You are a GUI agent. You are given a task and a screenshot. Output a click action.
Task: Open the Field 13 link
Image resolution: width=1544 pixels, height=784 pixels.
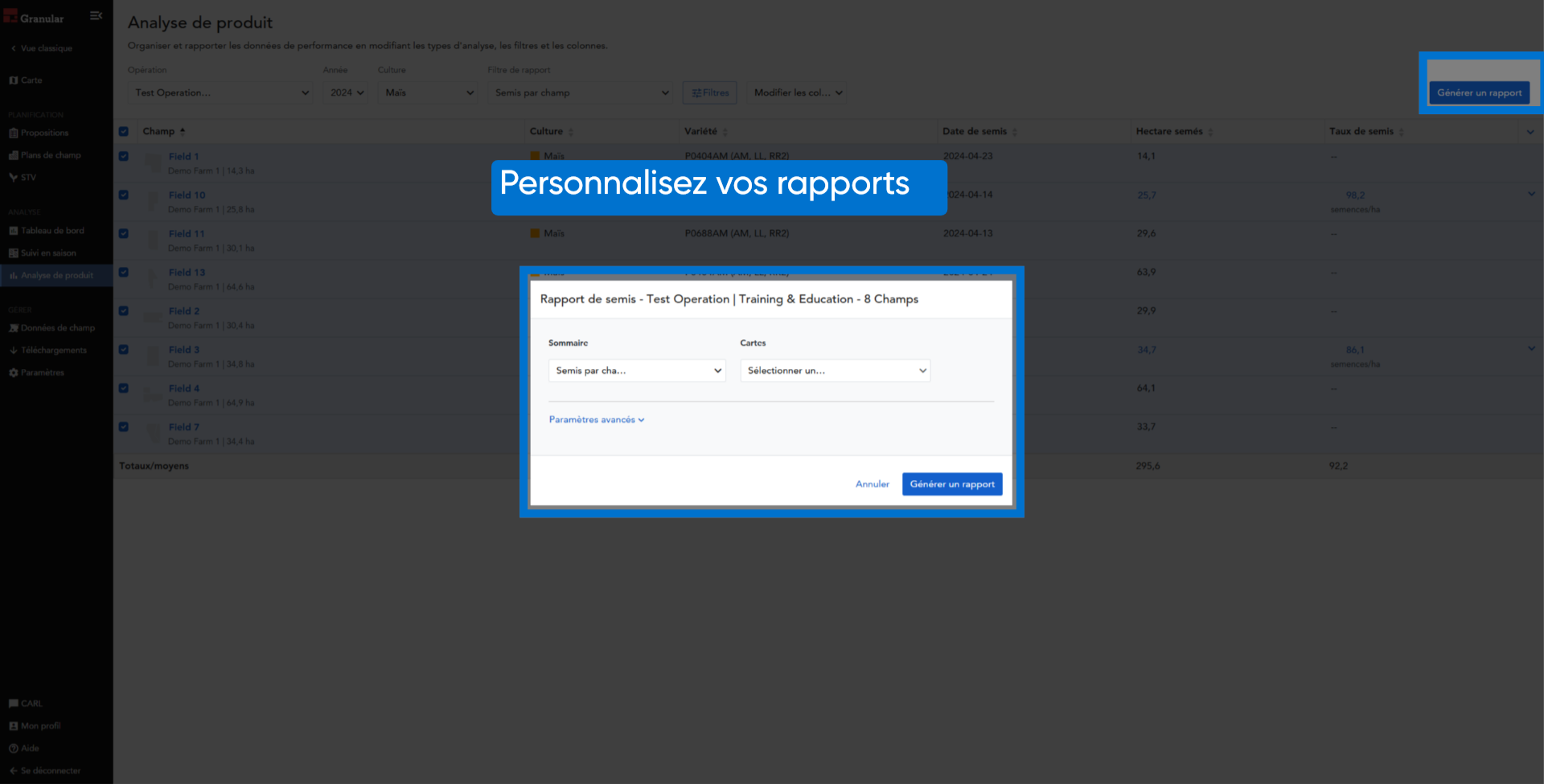(x=187, y=273)
